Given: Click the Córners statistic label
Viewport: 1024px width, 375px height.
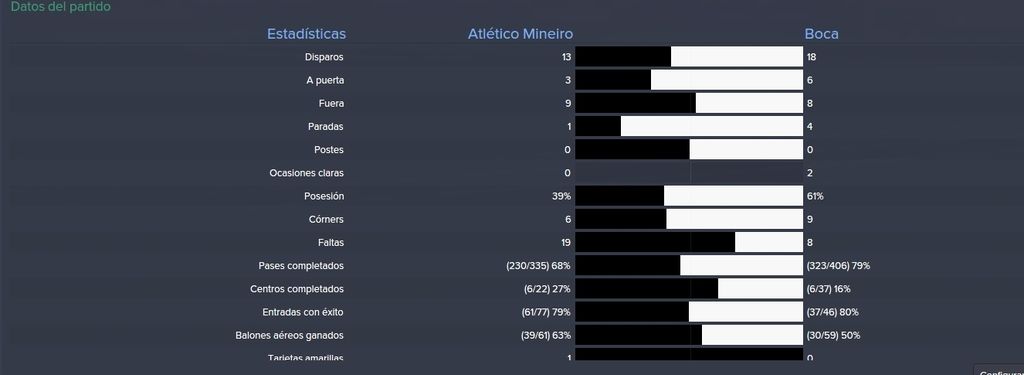Looking at the screenshot, I should 326,220.
